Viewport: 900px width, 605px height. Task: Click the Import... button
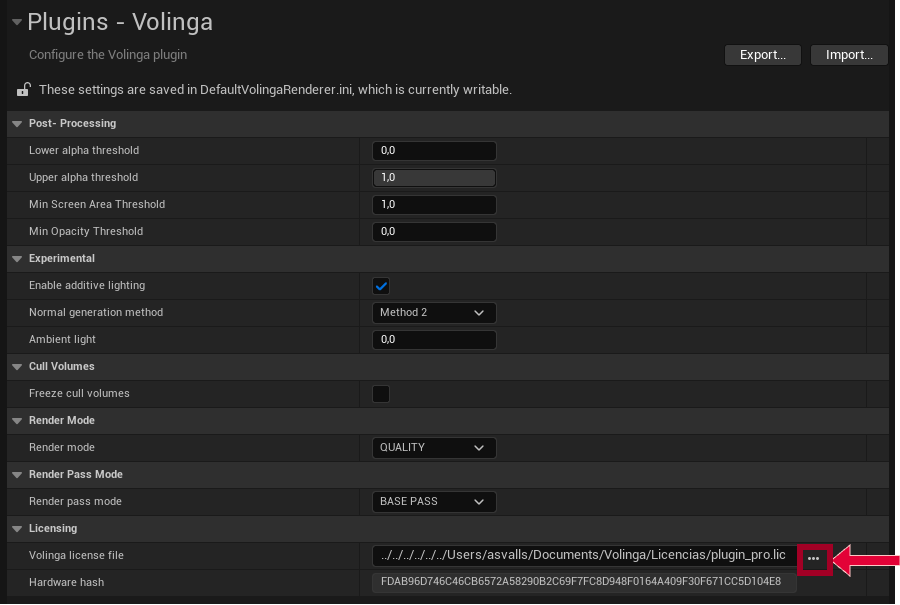849,55
